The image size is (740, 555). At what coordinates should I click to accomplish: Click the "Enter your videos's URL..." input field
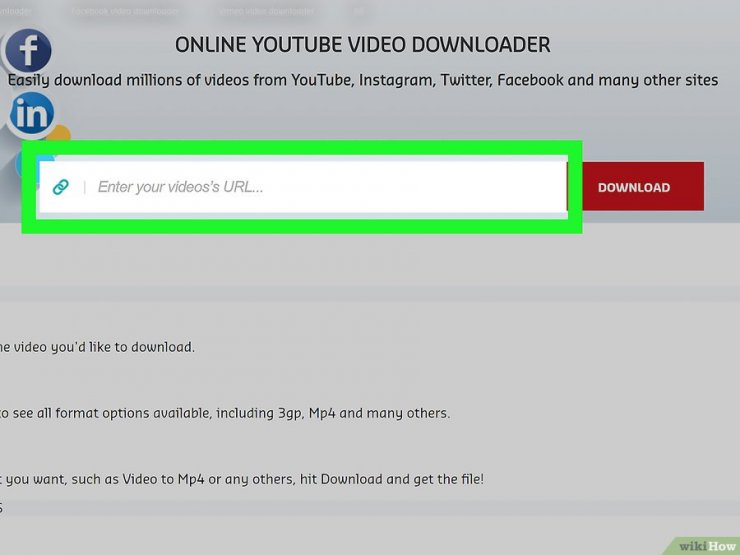[x=303, y=187]
